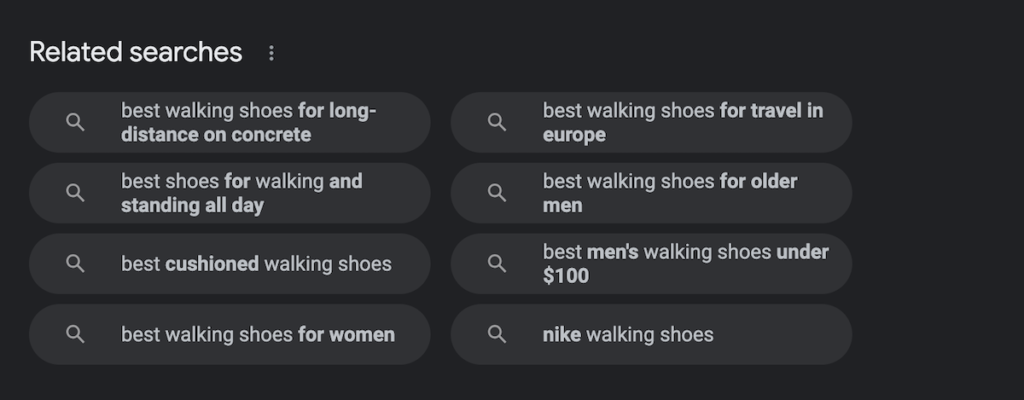This screenshot has height=400, width=1024.
Task: Click the search icon beside for women suggestion
Action: point(76,334)
